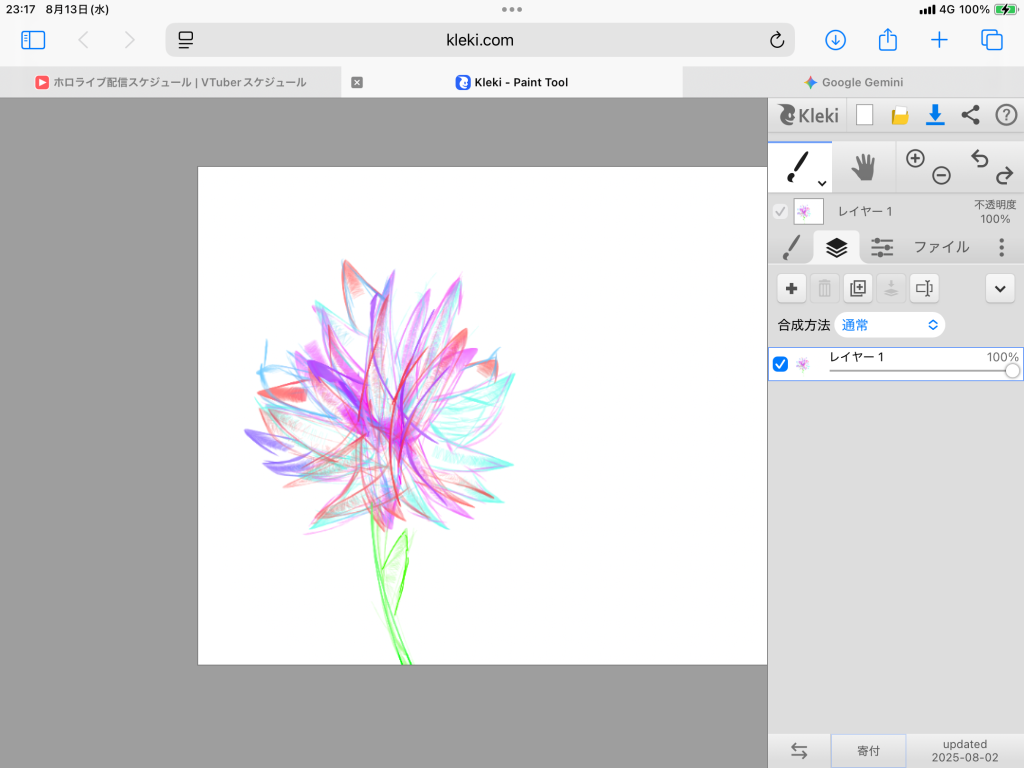Toggle visibility checkbox of レイヤー 1
The image size is (1024, 768).
(x=781, y=364)
